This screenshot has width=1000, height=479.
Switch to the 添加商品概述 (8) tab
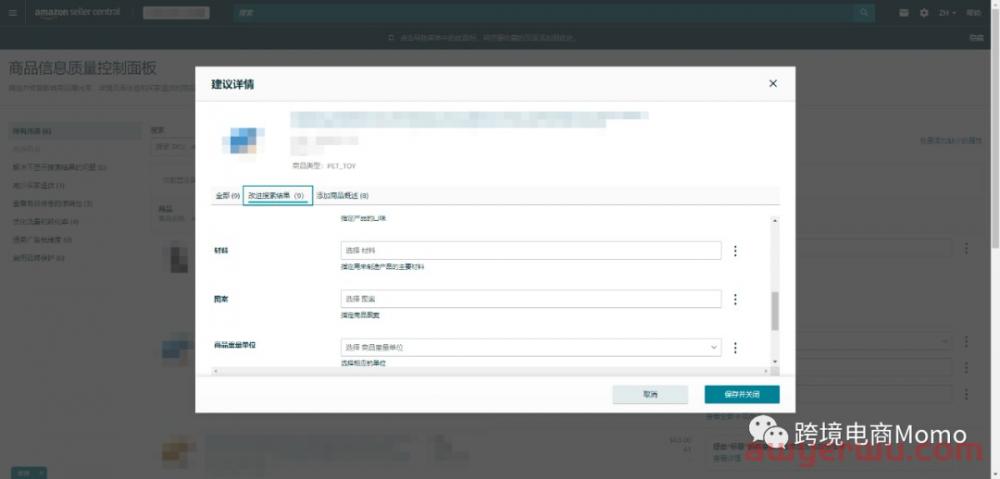342,195
